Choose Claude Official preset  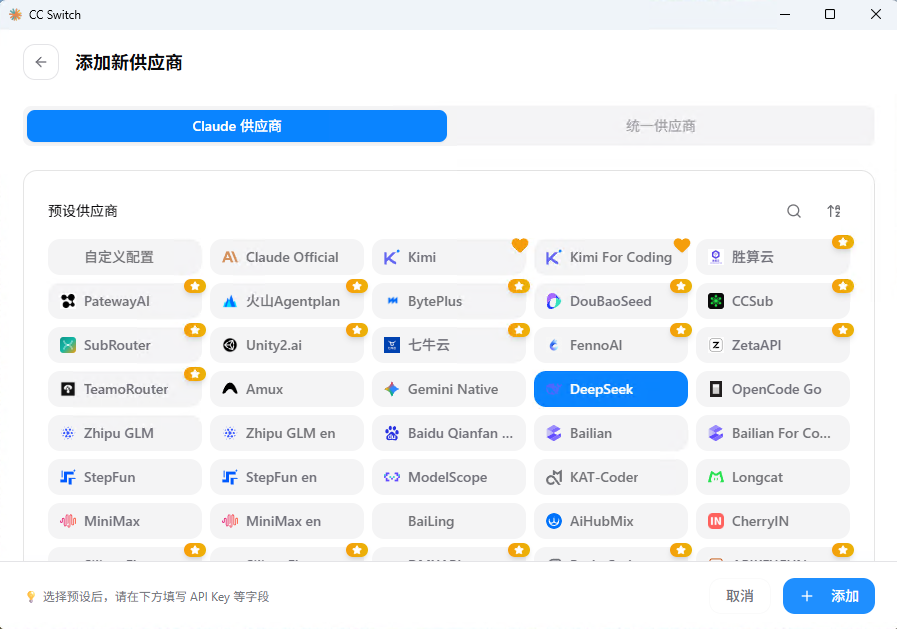287,257
